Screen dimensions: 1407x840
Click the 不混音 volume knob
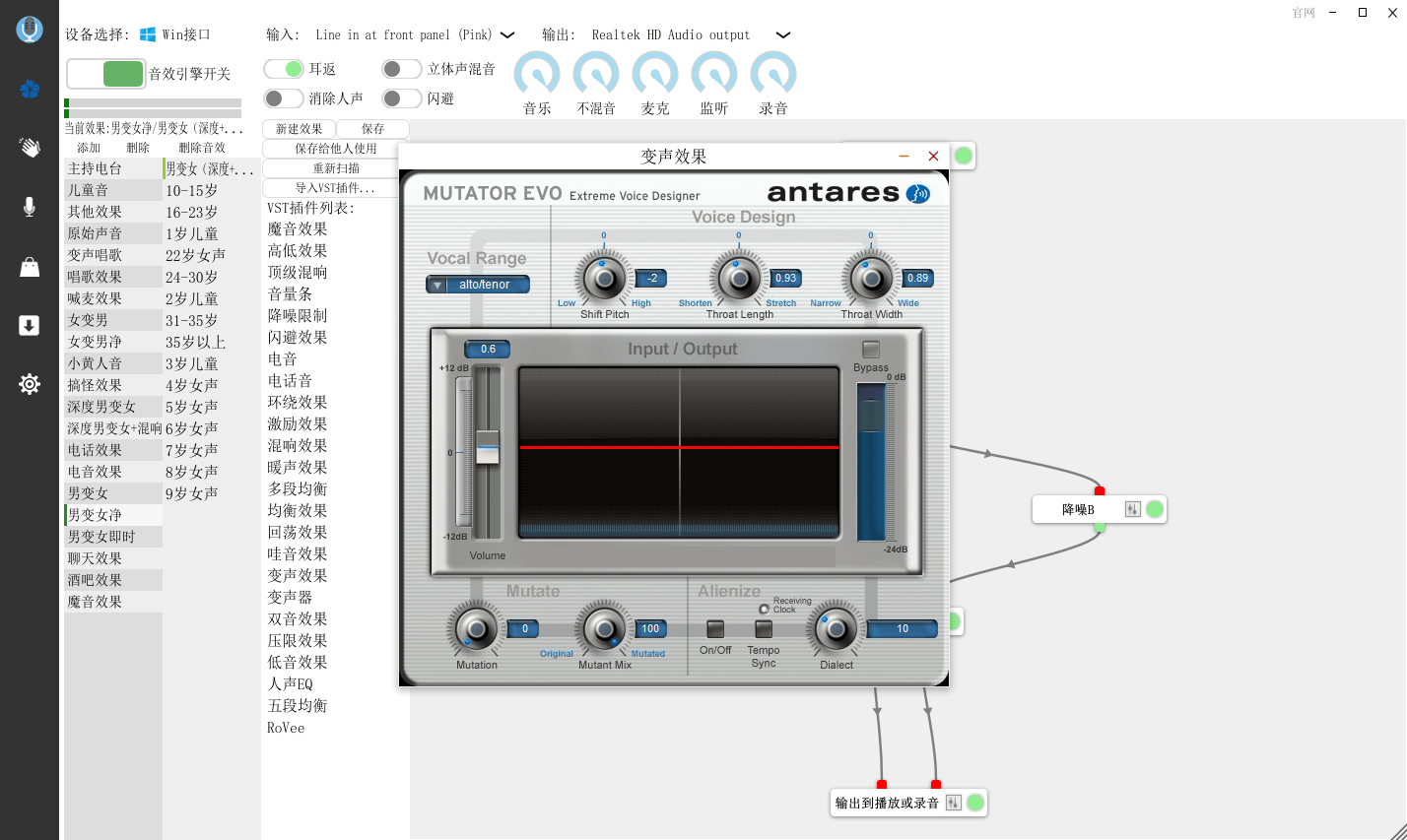tap(596, 74)
